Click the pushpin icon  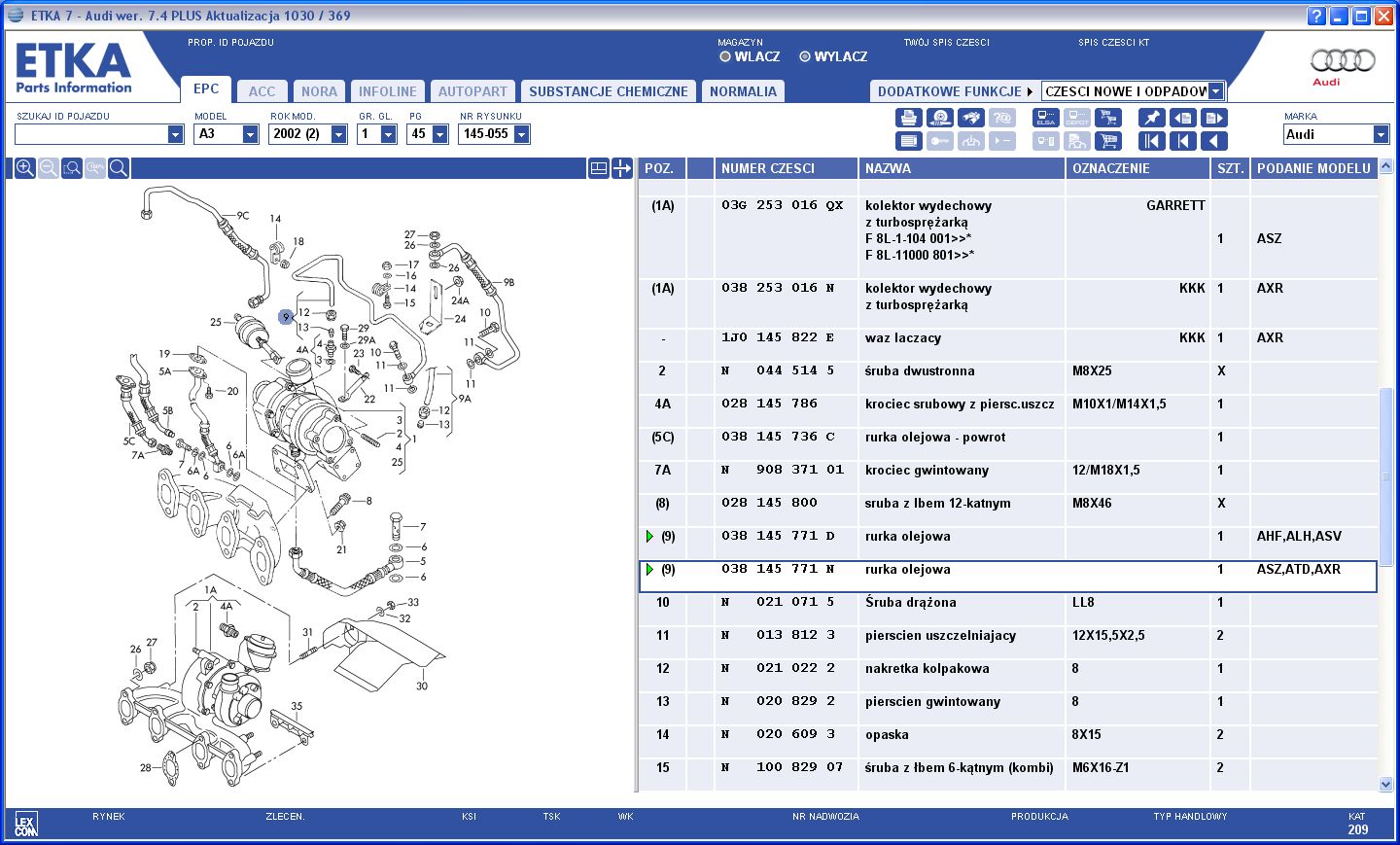tap(1151, 118)
